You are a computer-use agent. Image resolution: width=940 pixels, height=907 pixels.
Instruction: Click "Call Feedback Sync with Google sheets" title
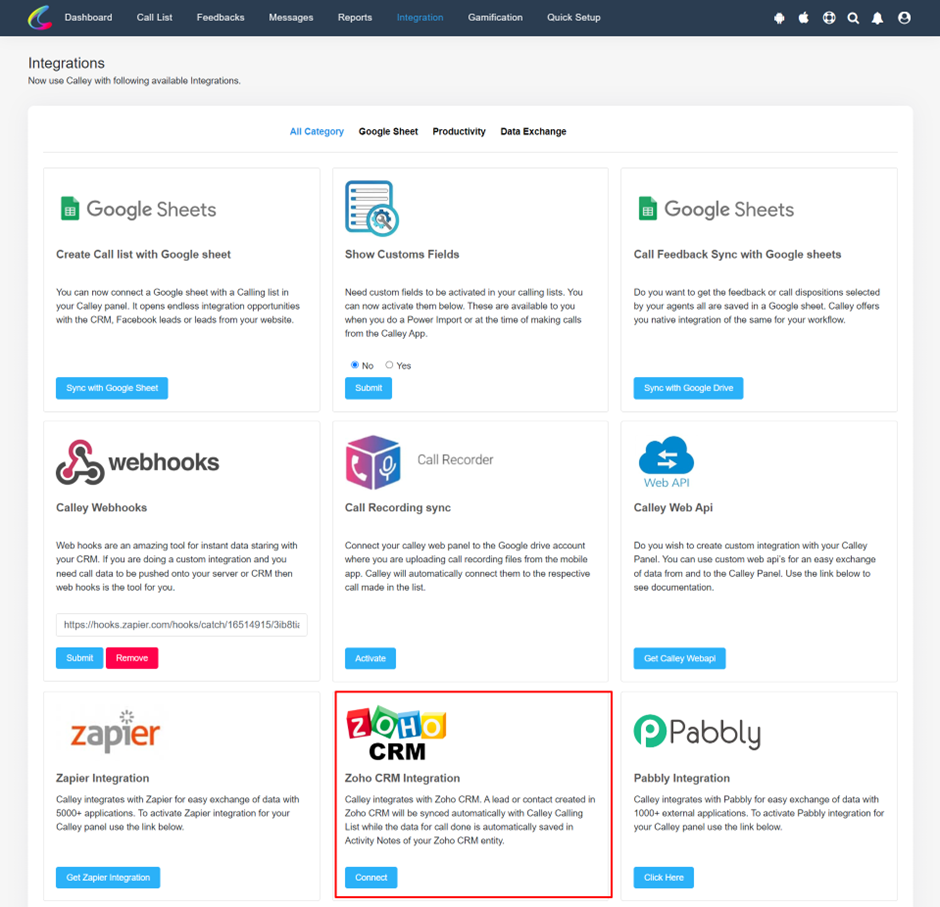[737, 254]
